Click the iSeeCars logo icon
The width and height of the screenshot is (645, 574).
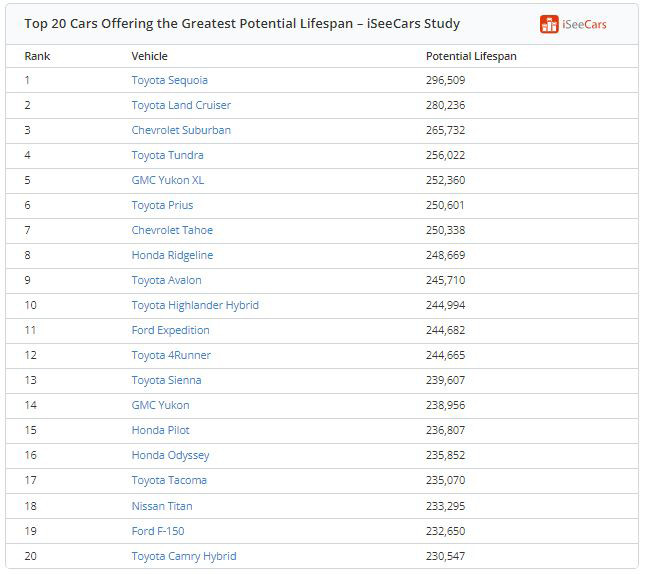(549, 24)
